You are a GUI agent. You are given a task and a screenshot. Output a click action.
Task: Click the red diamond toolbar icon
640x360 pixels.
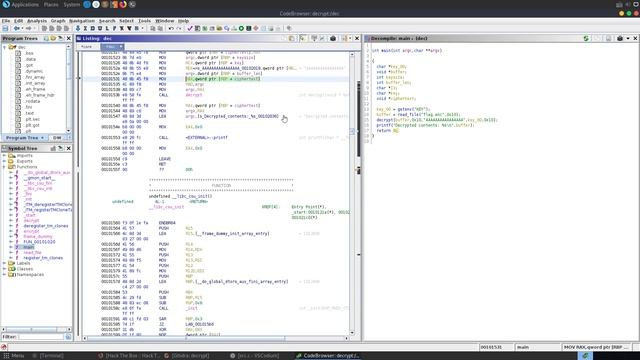tap(256, 28)
